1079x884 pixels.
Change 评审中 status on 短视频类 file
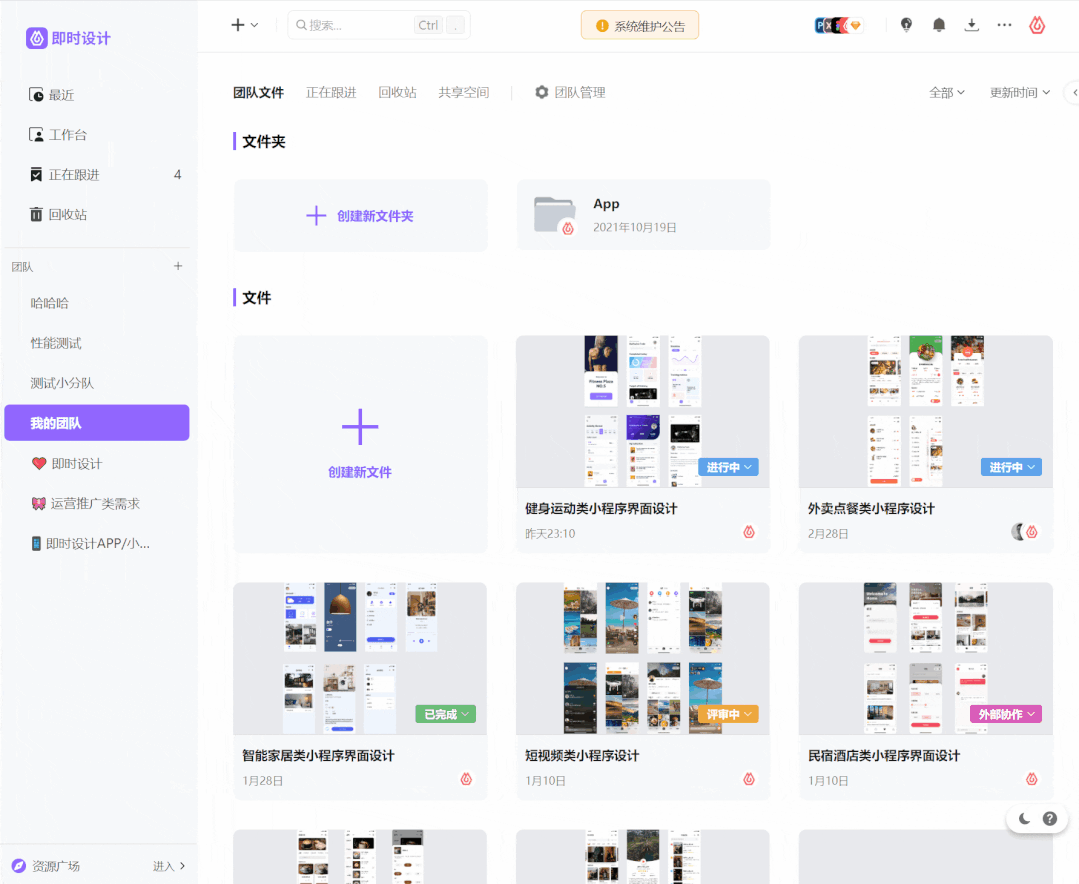(x=729, y=714)
